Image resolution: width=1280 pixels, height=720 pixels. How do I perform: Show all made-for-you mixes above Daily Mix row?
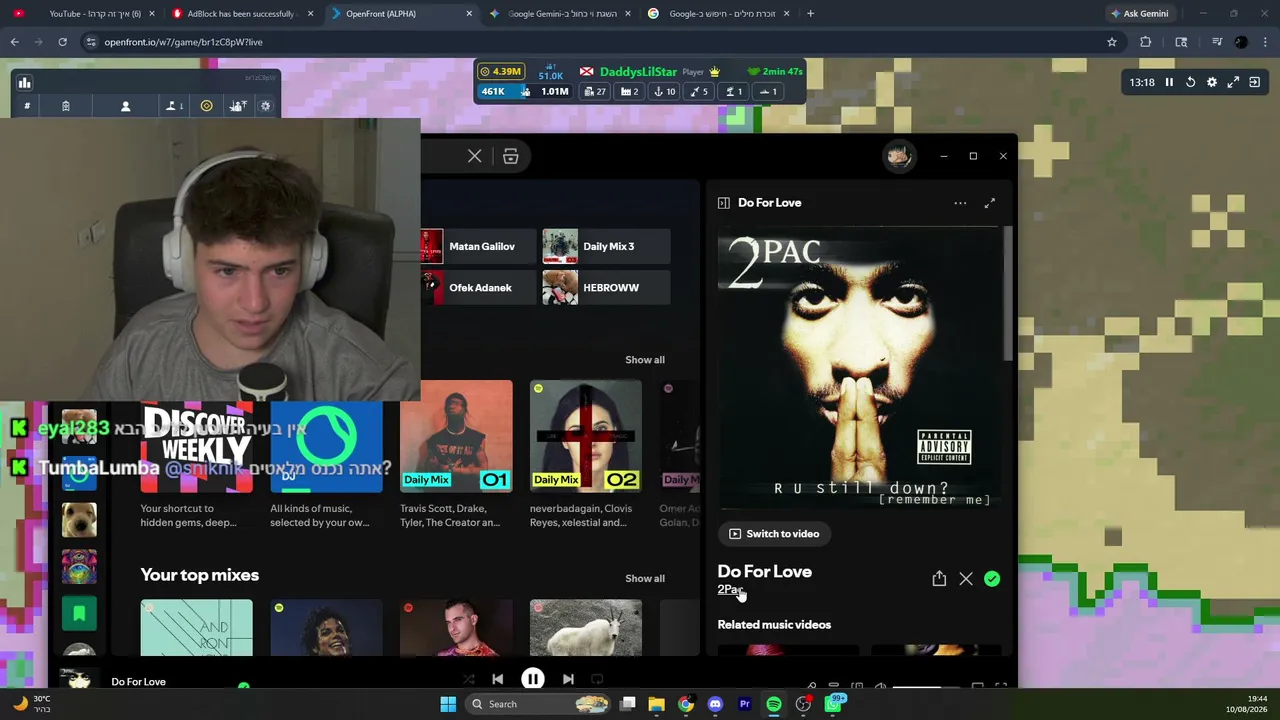point(645,360)
